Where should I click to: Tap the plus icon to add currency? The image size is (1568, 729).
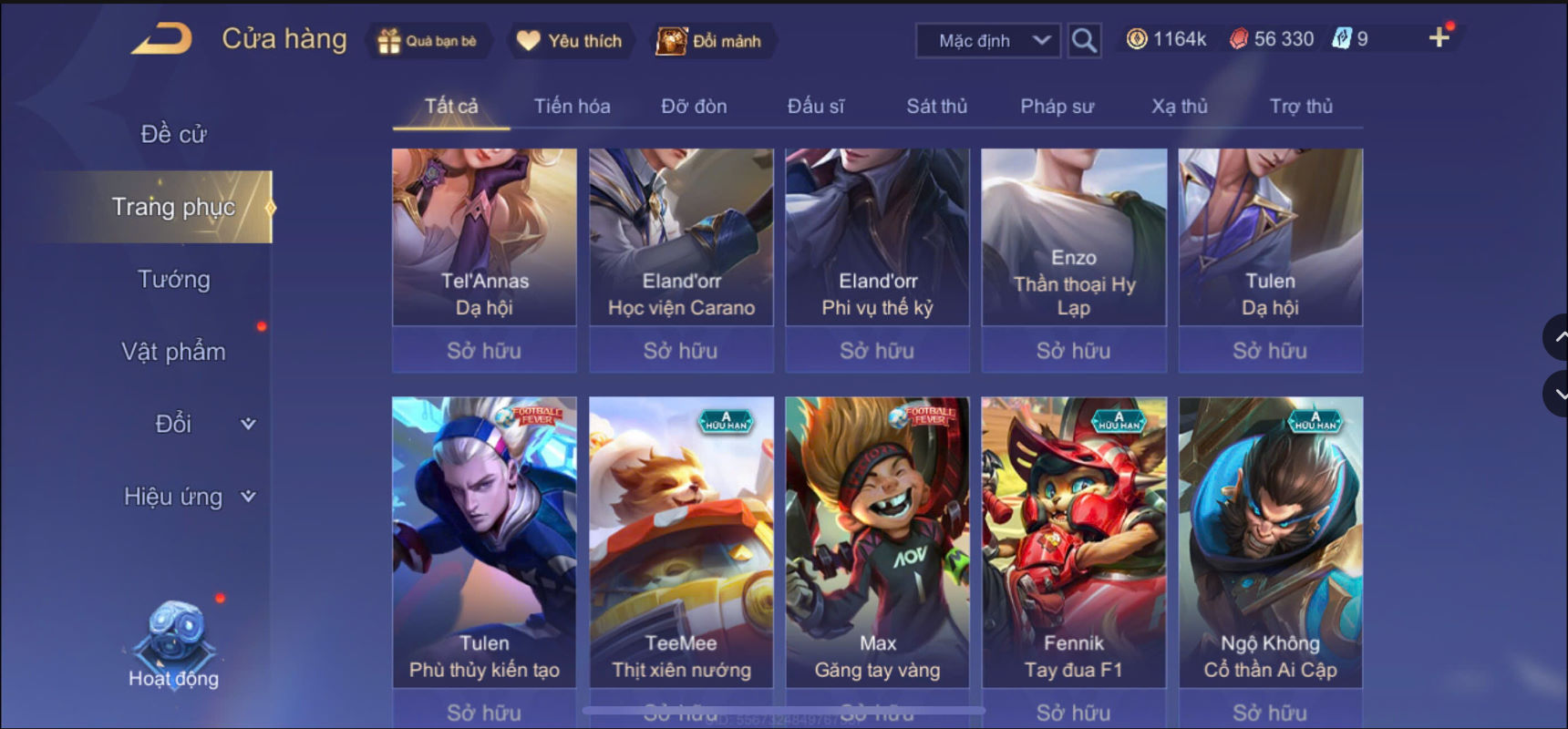click(1439, 37)
